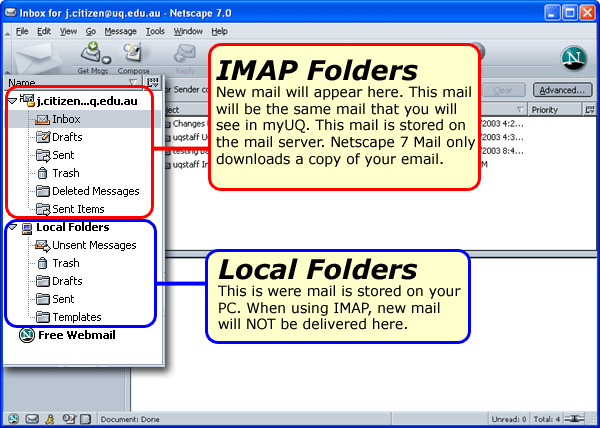Collapse the j.citizen account folder tree

point(11,101)
